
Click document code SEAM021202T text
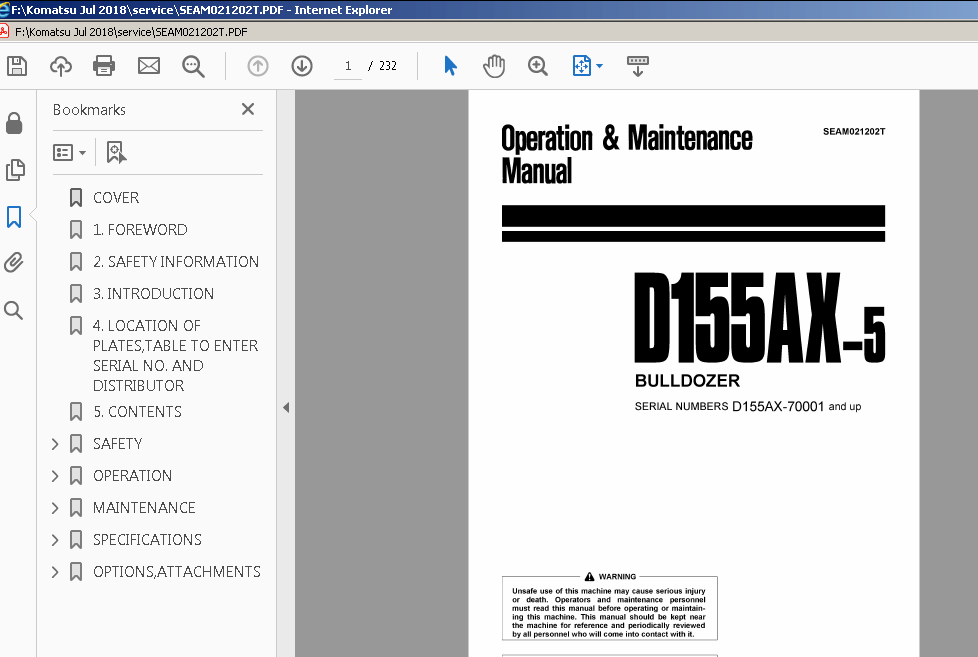click(854, 132)
